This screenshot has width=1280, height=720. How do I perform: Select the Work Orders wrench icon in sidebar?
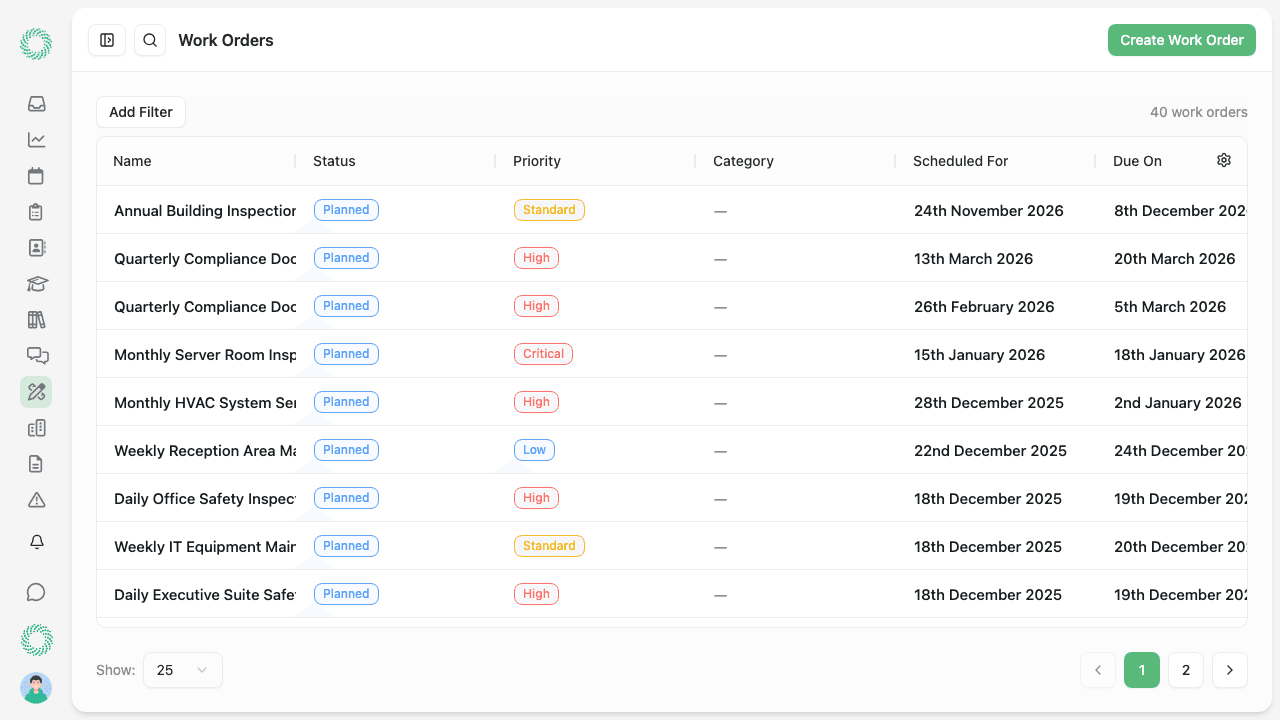tap(36, 392)
